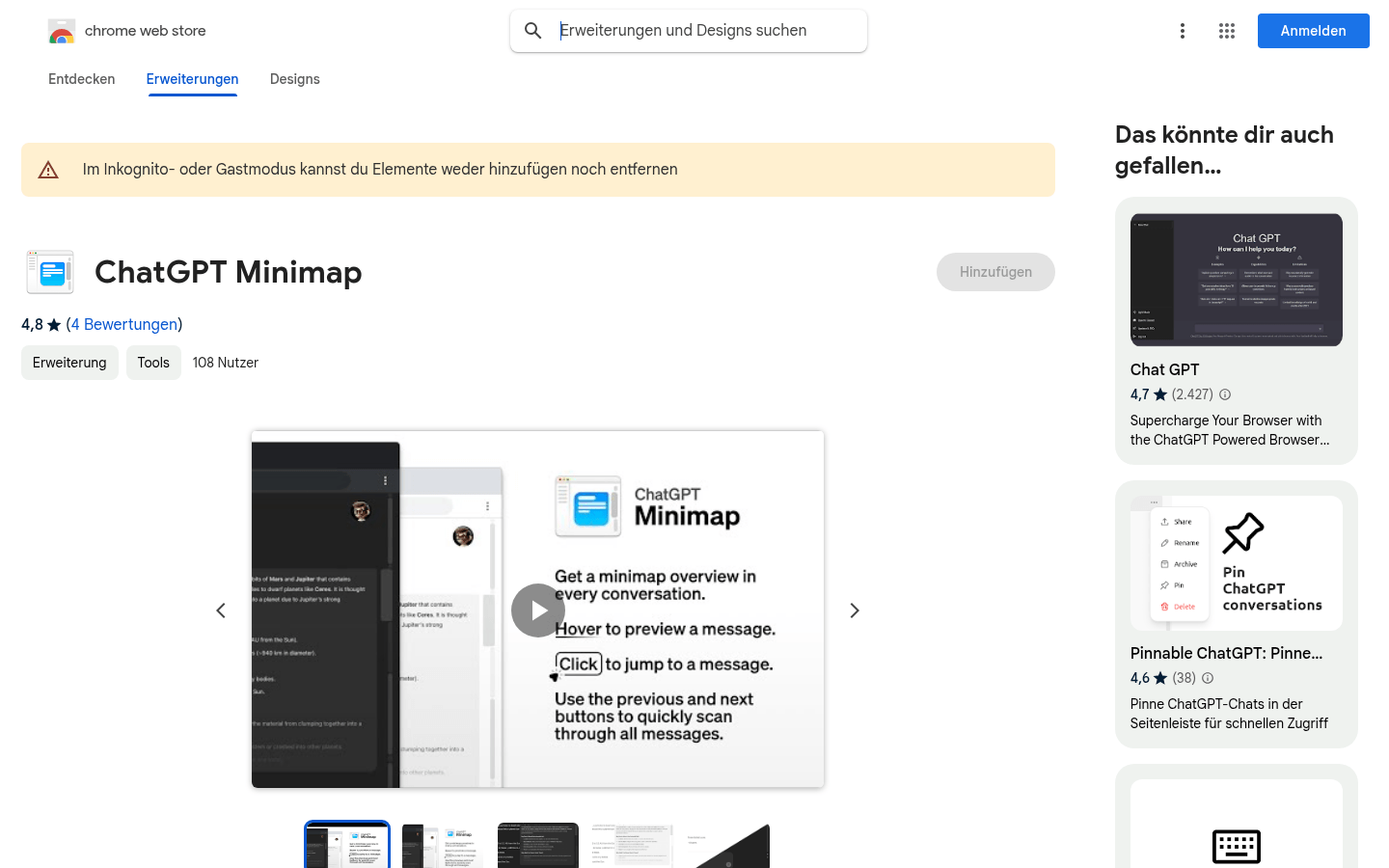Click 'Das könnte dir auch gefallen' heading
This screenshot has width=1389, height=868.
coord(1225,149)
